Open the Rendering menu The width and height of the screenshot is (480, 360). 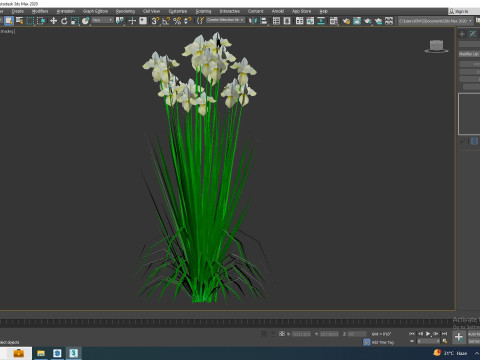125,11
